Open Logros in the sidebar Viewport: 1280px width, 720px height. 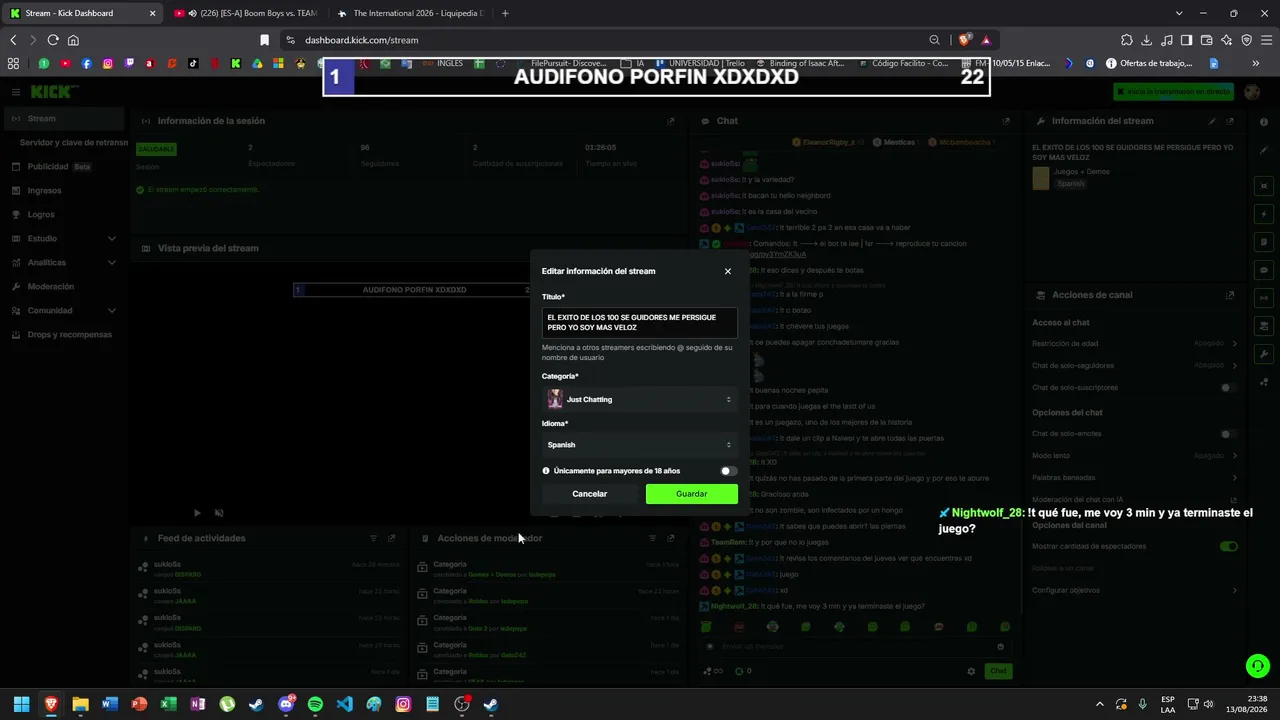click(65, 214)
